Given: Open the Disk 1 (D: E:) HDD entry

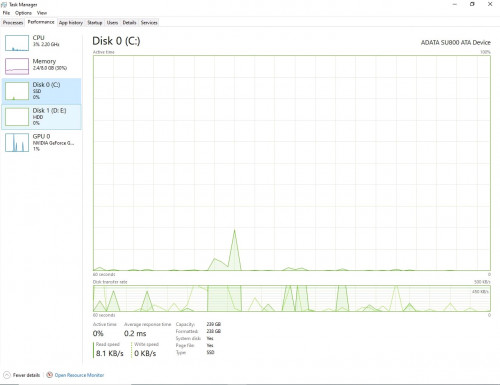Looking at the screenshot, I should pos(42,117).
